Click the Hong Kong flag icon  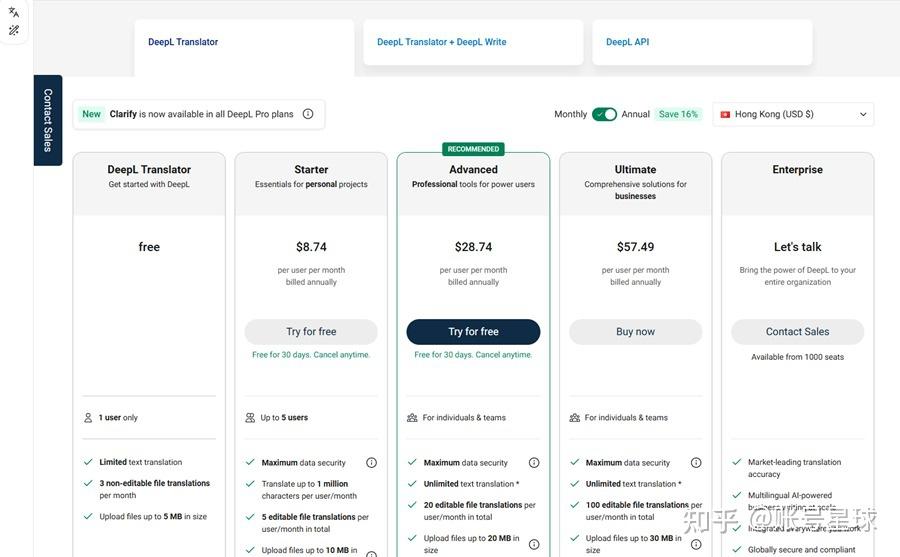725,114
